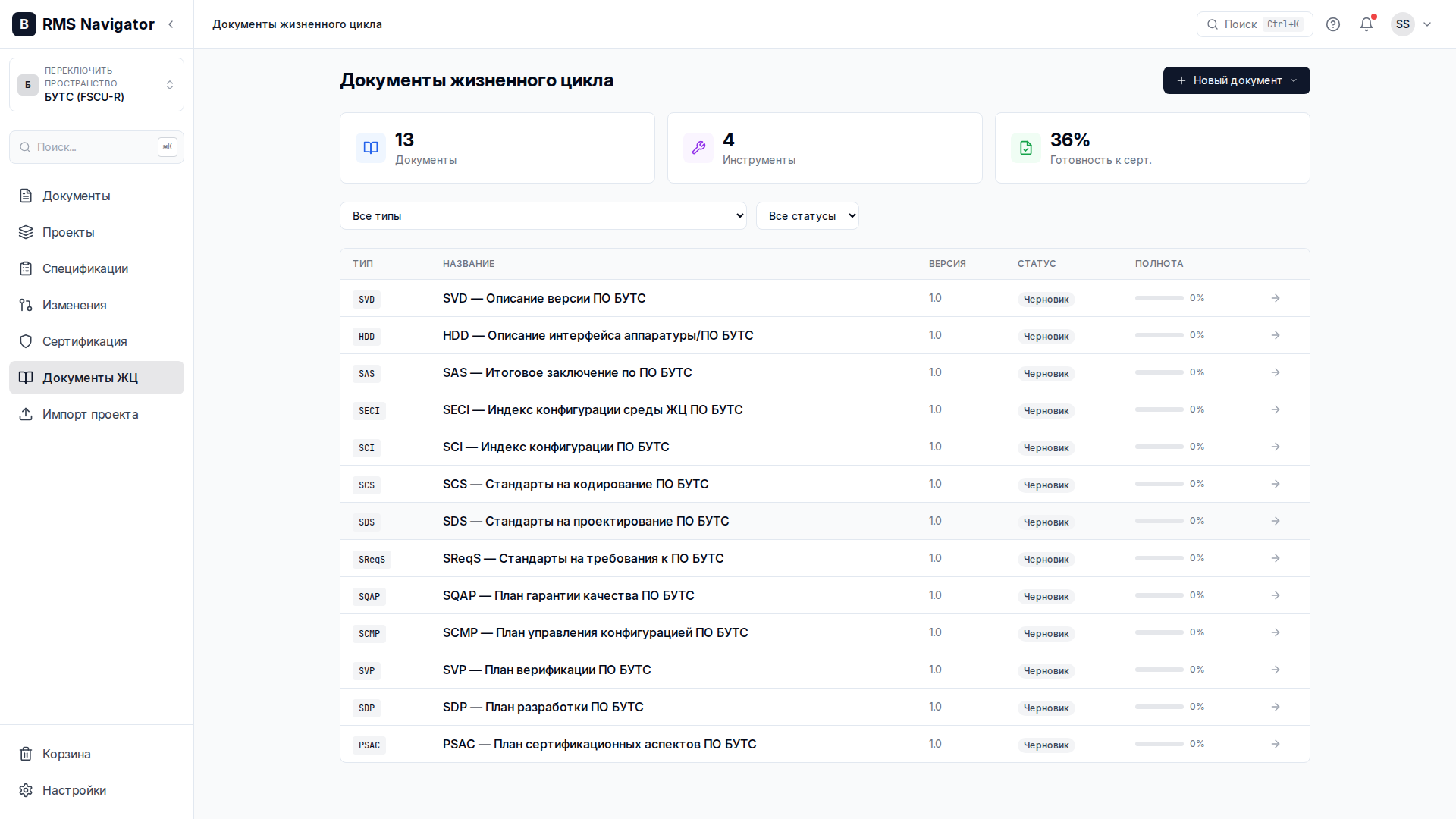
Task: Open HDD row arrow icon
Action: pos(1276,335)
